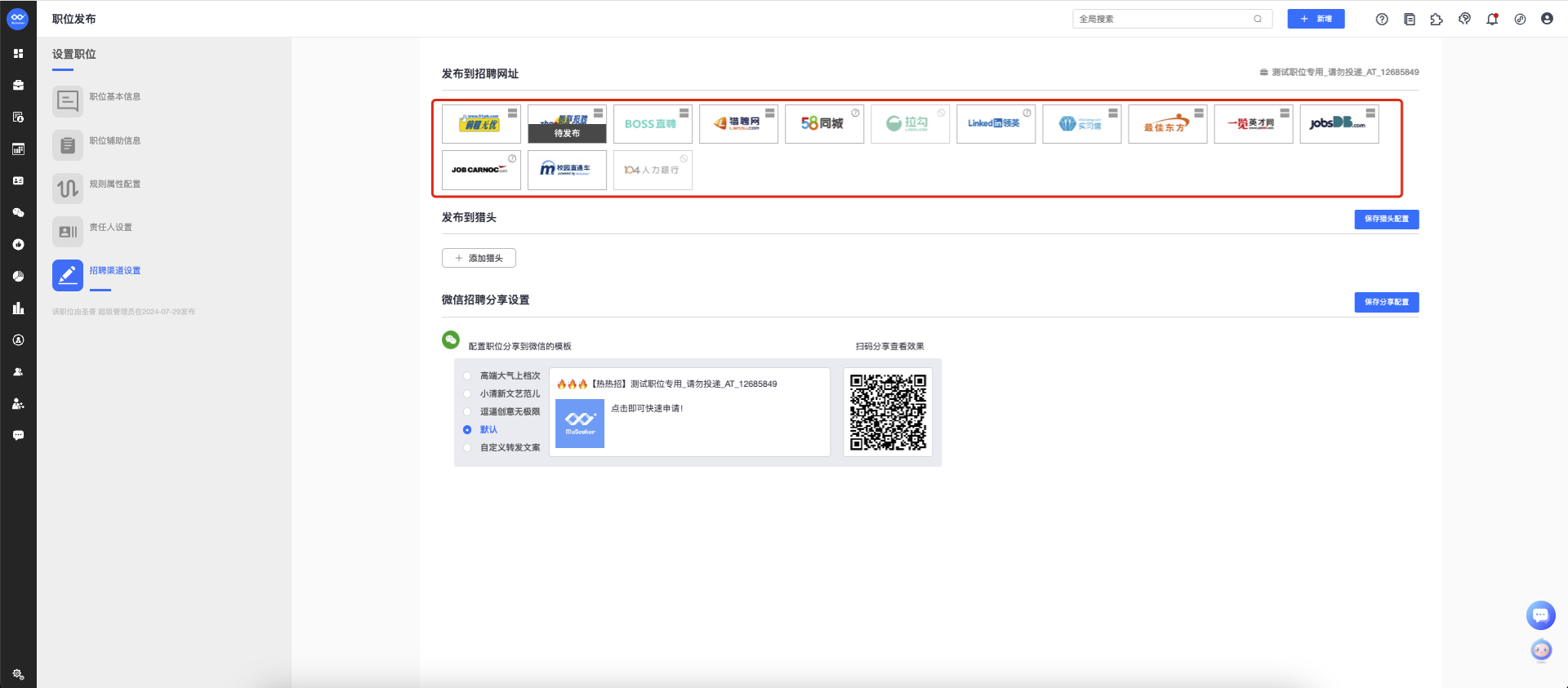Viewport: 1568px width, 688px height.
Task: Click the 待发布 status on 智联招聘 card
Action: click(567, 133)
